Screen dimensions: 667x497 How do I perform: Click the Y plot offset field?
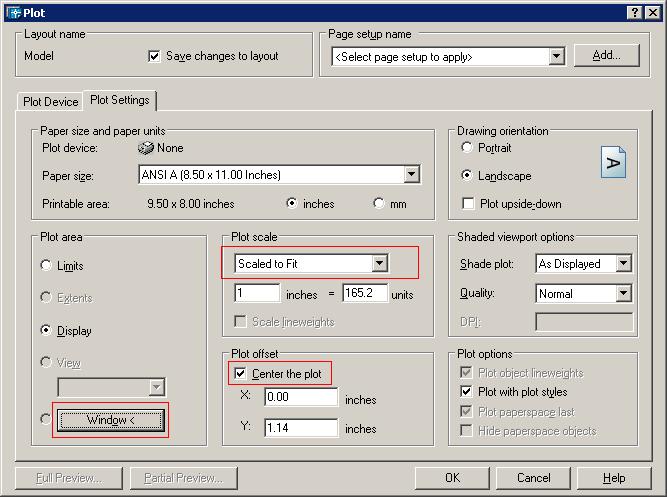301,427
